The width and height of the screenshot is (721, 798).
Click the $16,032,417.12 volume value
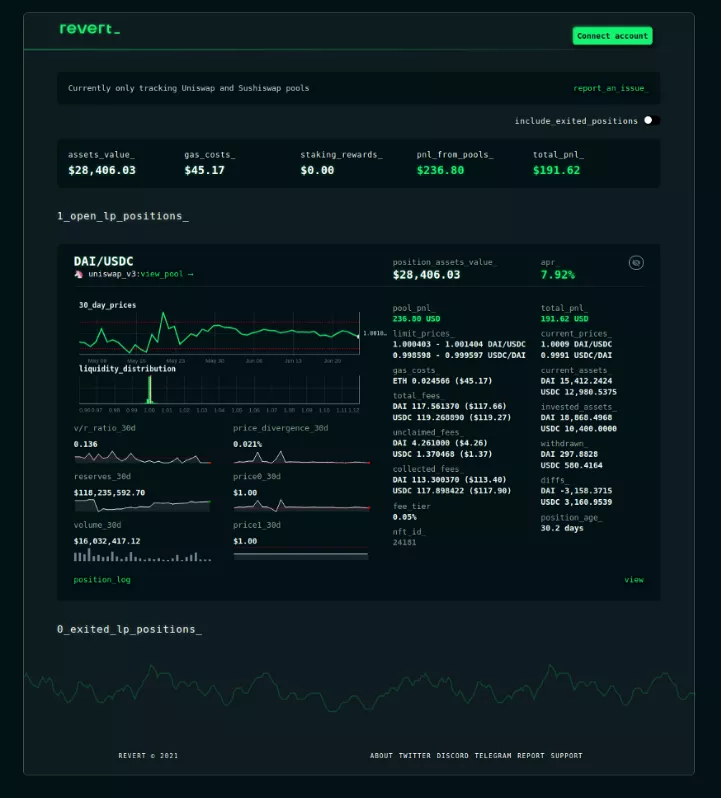coord(107,541)
